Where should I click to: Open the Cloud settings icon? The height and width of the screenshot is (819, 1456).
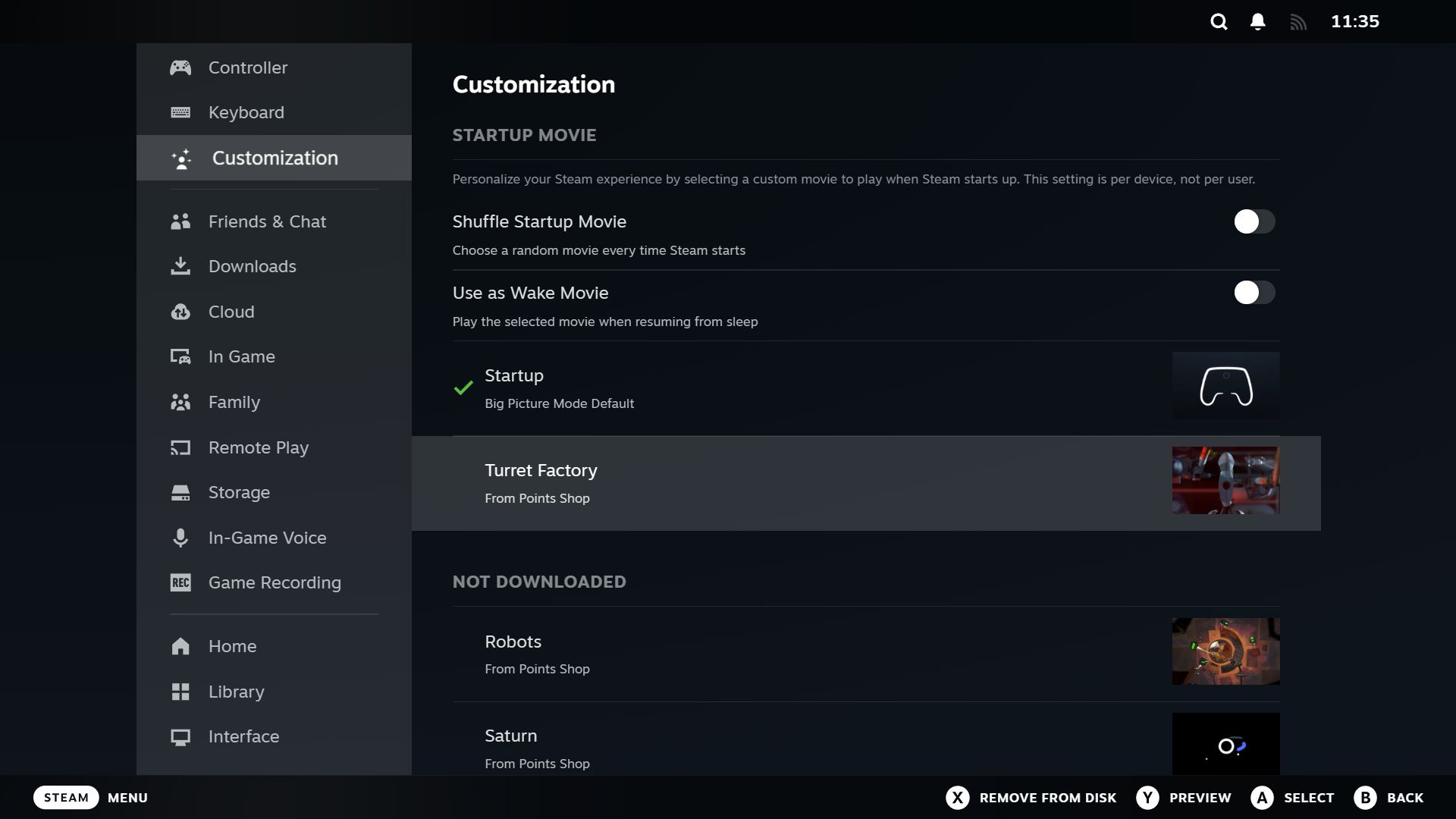click(180, 312)
